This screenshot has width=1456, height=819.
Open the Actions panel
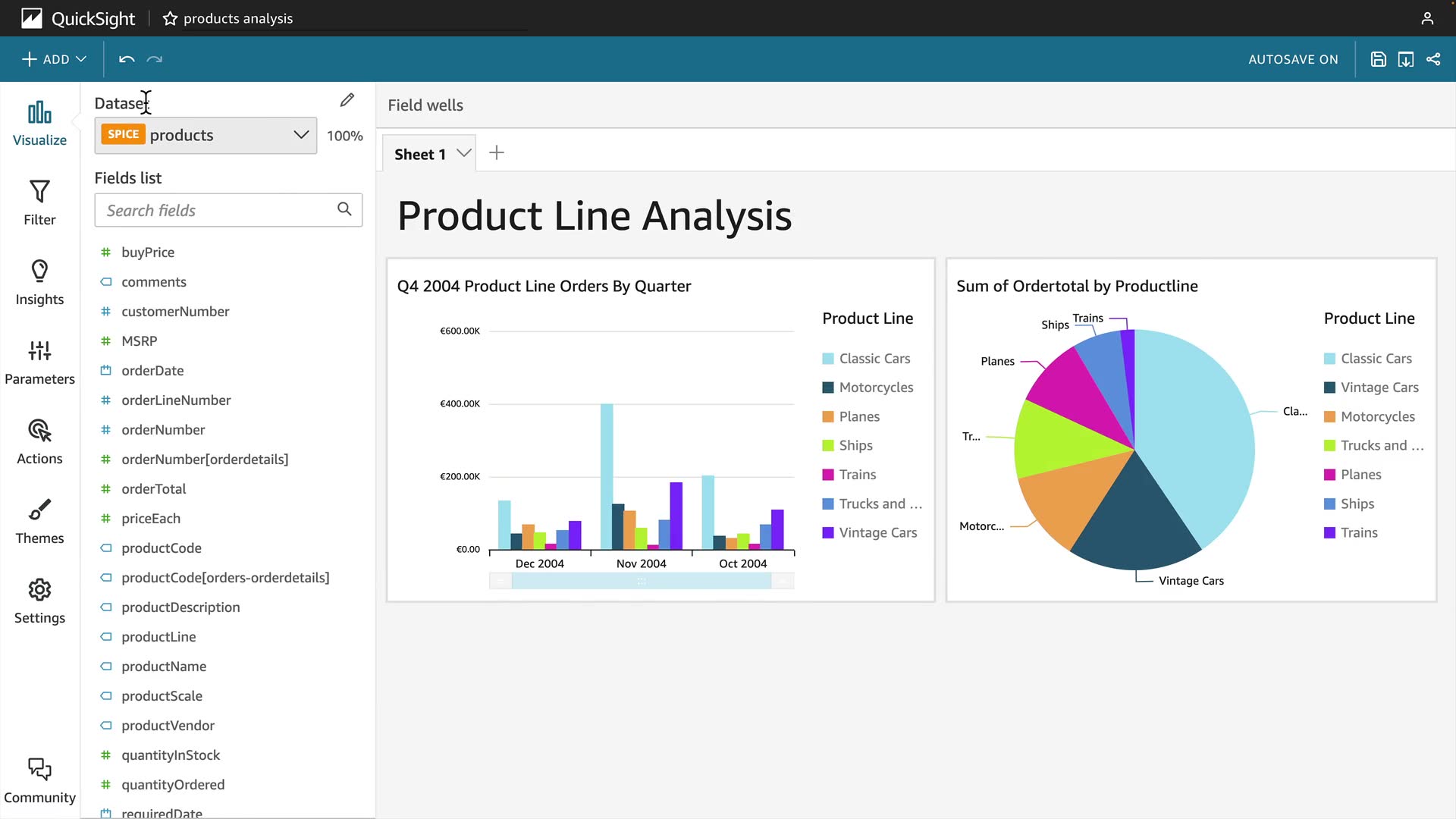[x=39, y=441]
